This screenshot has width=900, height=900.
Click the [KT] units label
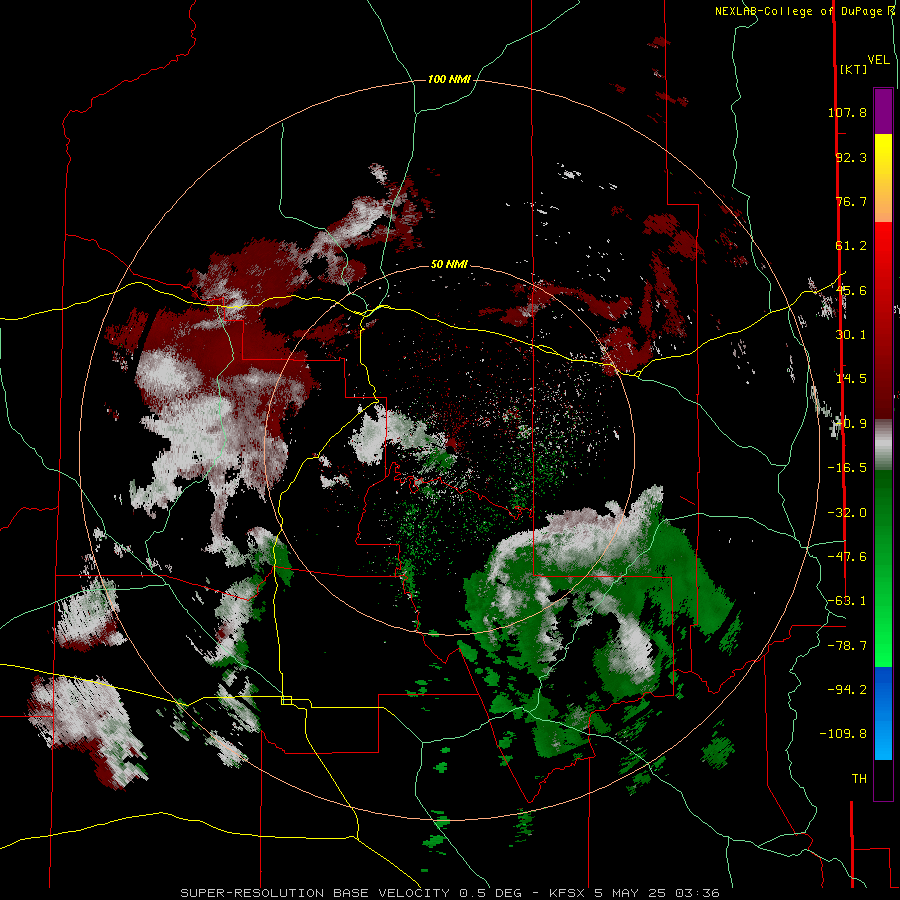click(853, 69)
